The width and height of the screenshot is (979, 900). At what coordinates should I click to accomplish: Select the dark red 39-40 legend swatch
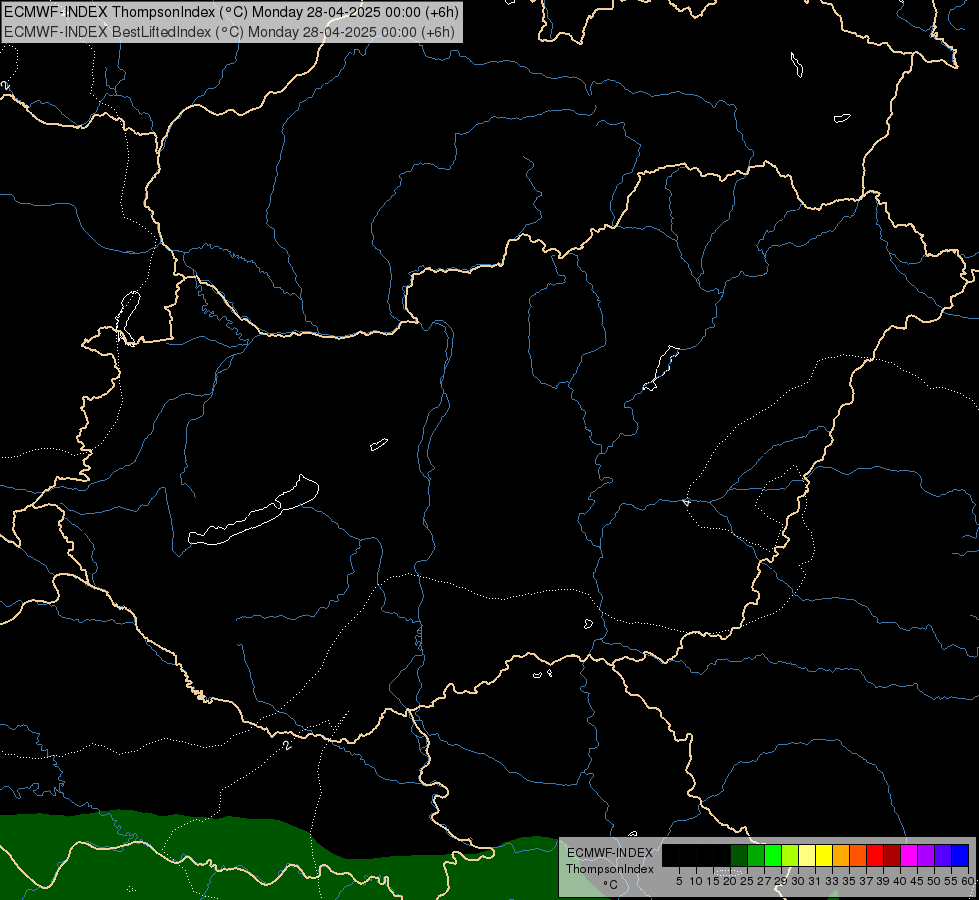point(893,855)
